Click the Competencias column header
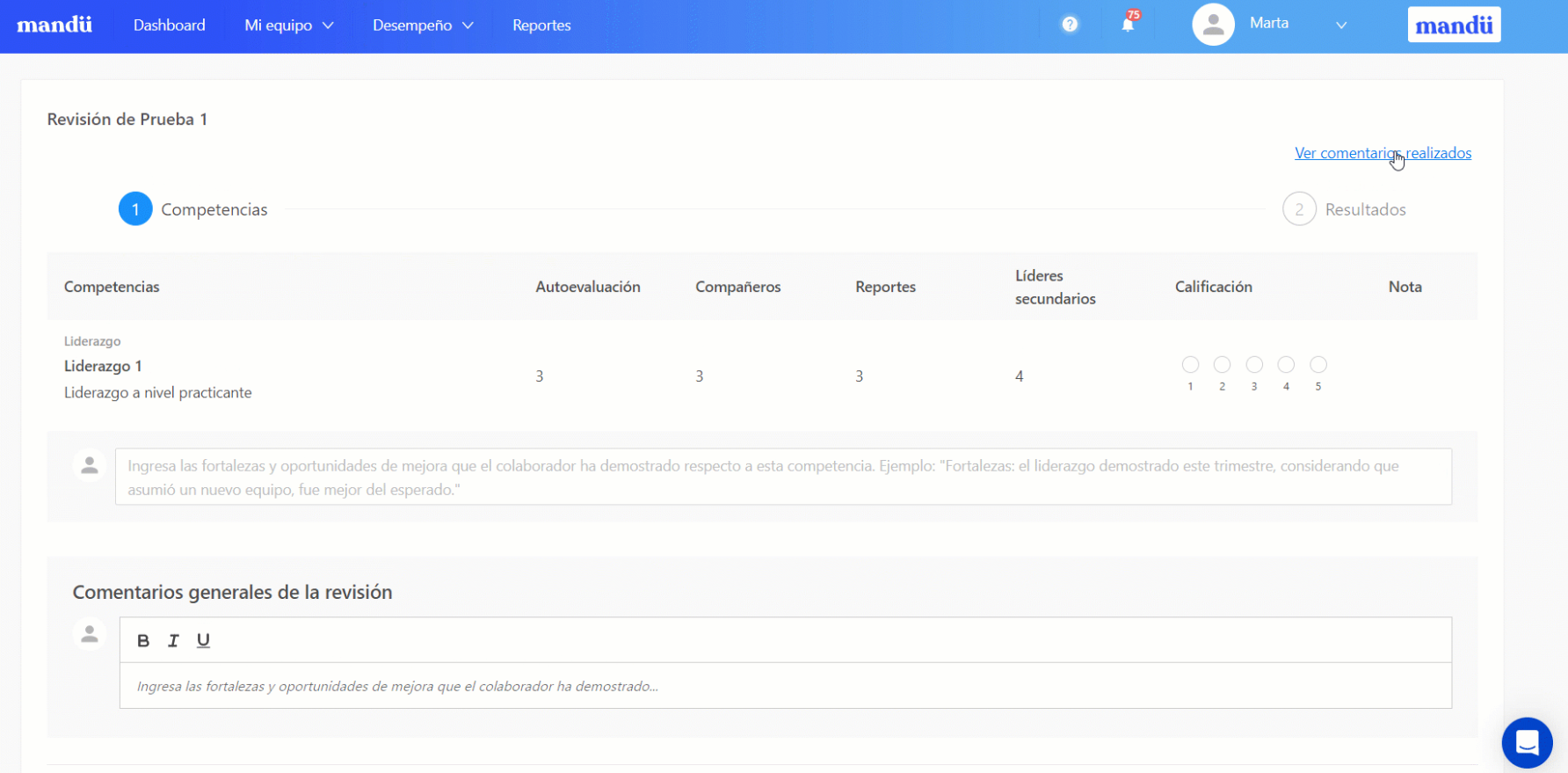1568x773 pixels. [x=112, y=287]
